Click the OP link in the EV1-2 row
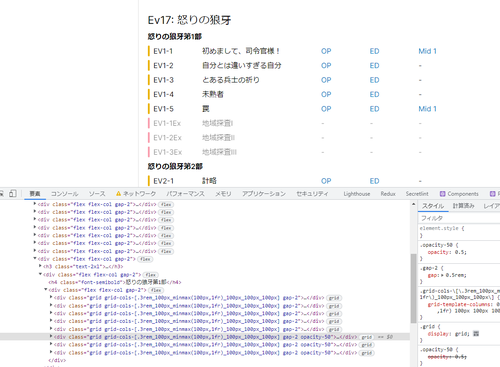 pyautogui.click(x=326, y=66)
